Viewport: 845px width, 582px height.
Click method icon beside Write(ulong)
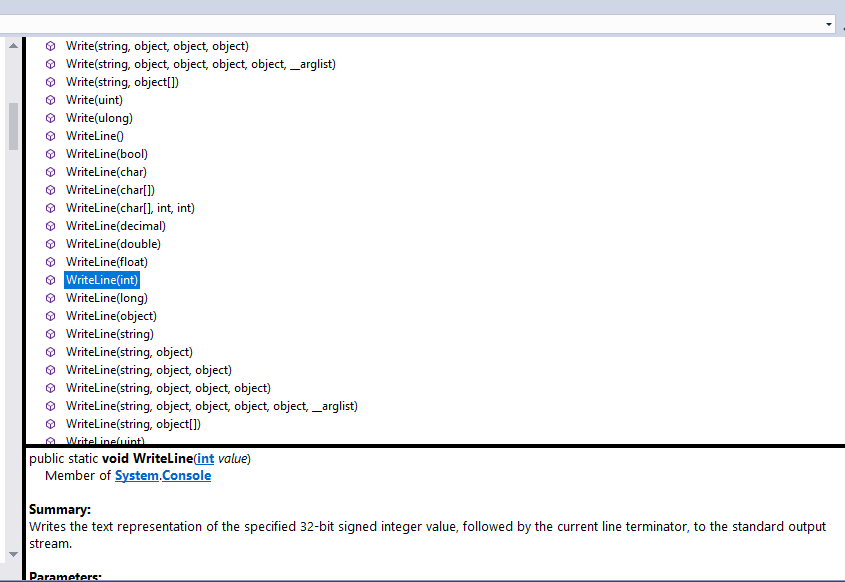51,118
